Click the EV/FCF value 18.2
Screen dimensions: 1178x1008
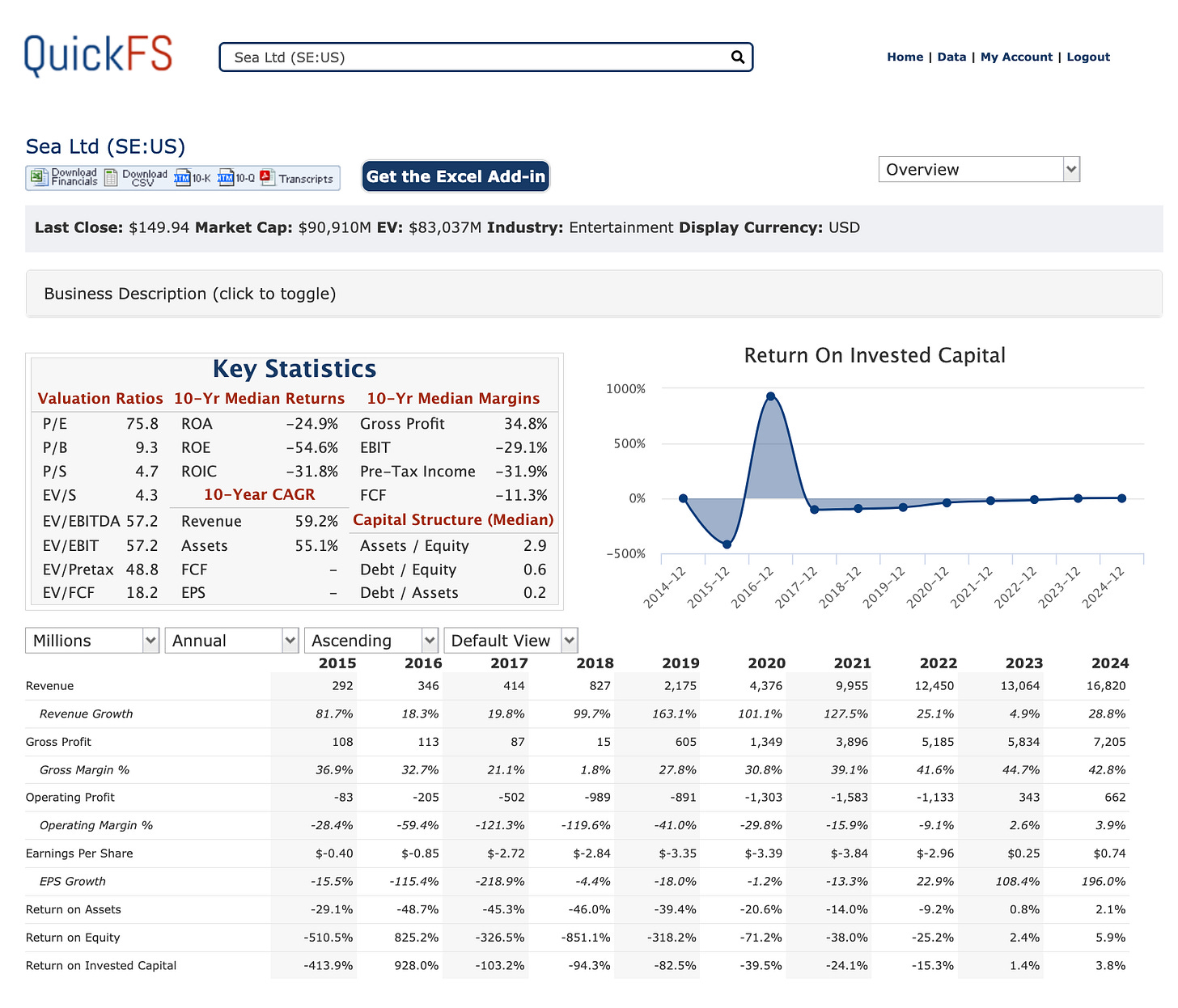[x=142, y=593]
